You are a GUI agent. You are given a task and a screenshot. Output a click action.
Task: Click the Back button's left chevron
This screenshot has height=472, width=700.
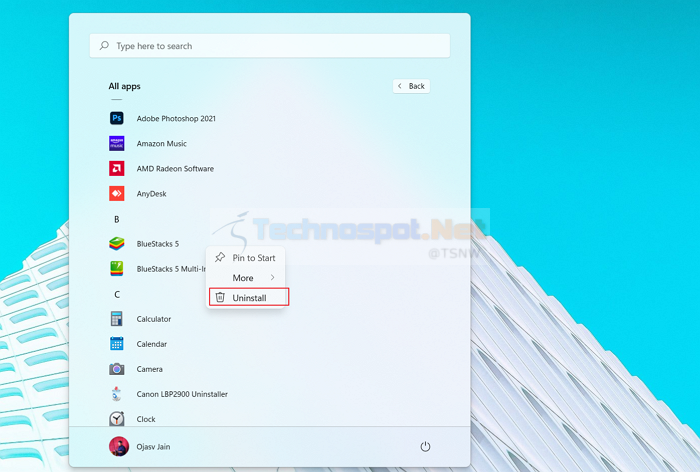point(400,86)
